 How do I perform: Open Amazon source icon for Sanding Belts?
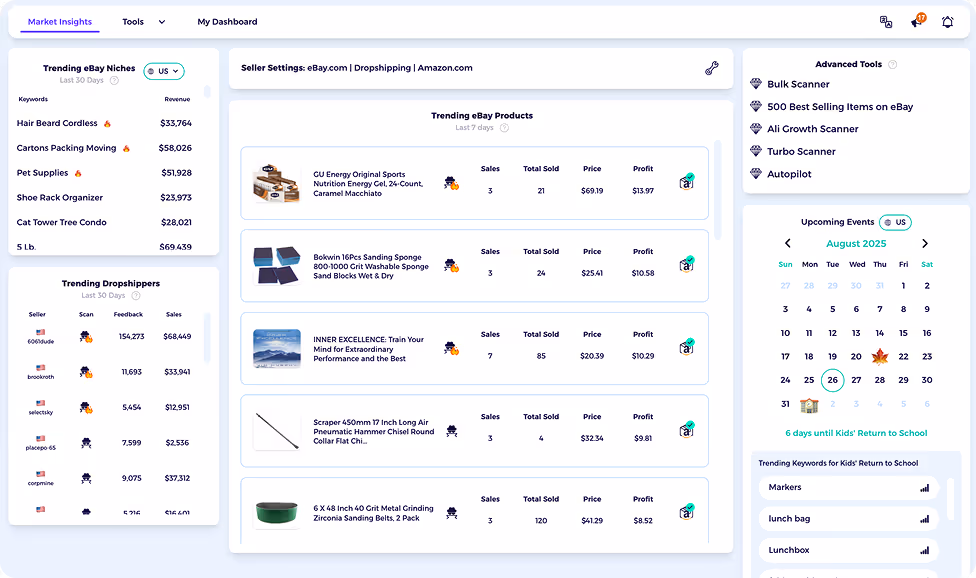point(687,512)
